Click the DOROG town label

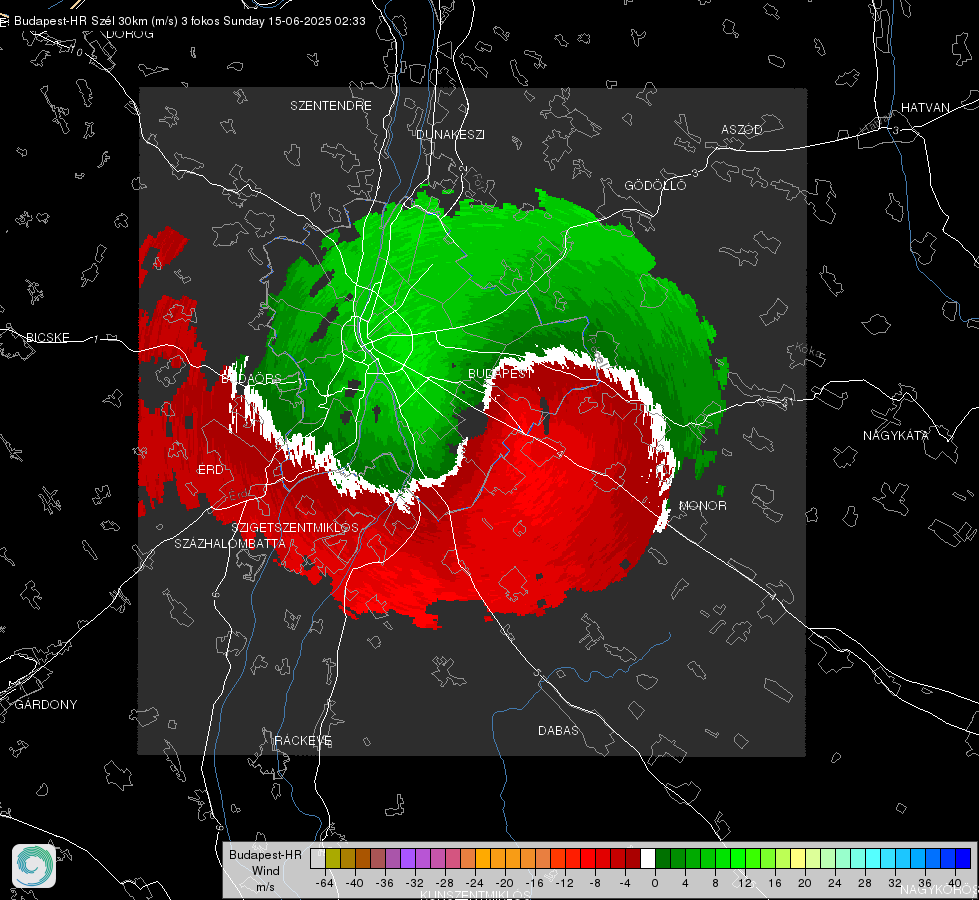click(x=130, y=34)
